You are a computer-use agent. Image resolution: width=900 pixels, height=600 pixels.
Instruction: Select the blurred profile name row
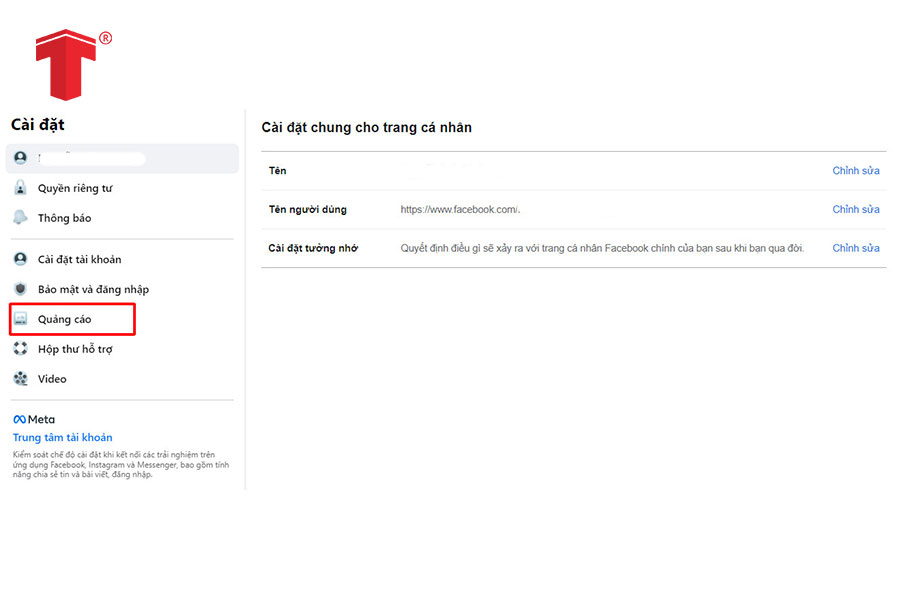[122, 158]
